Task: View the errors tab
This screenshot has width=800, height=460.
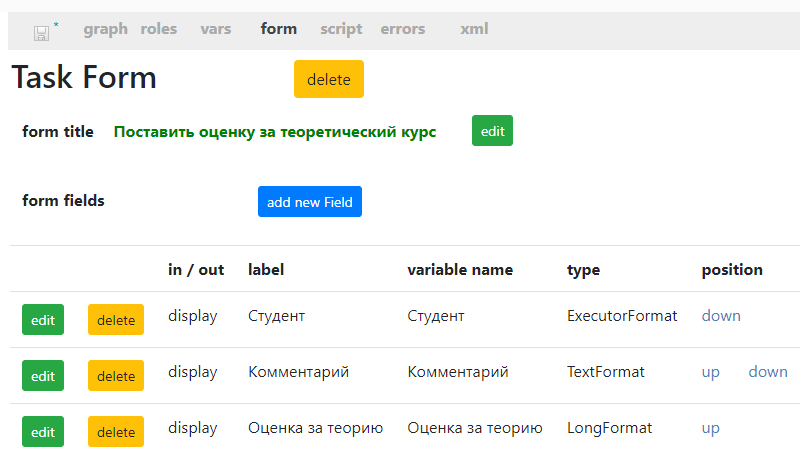Action: 403,29
